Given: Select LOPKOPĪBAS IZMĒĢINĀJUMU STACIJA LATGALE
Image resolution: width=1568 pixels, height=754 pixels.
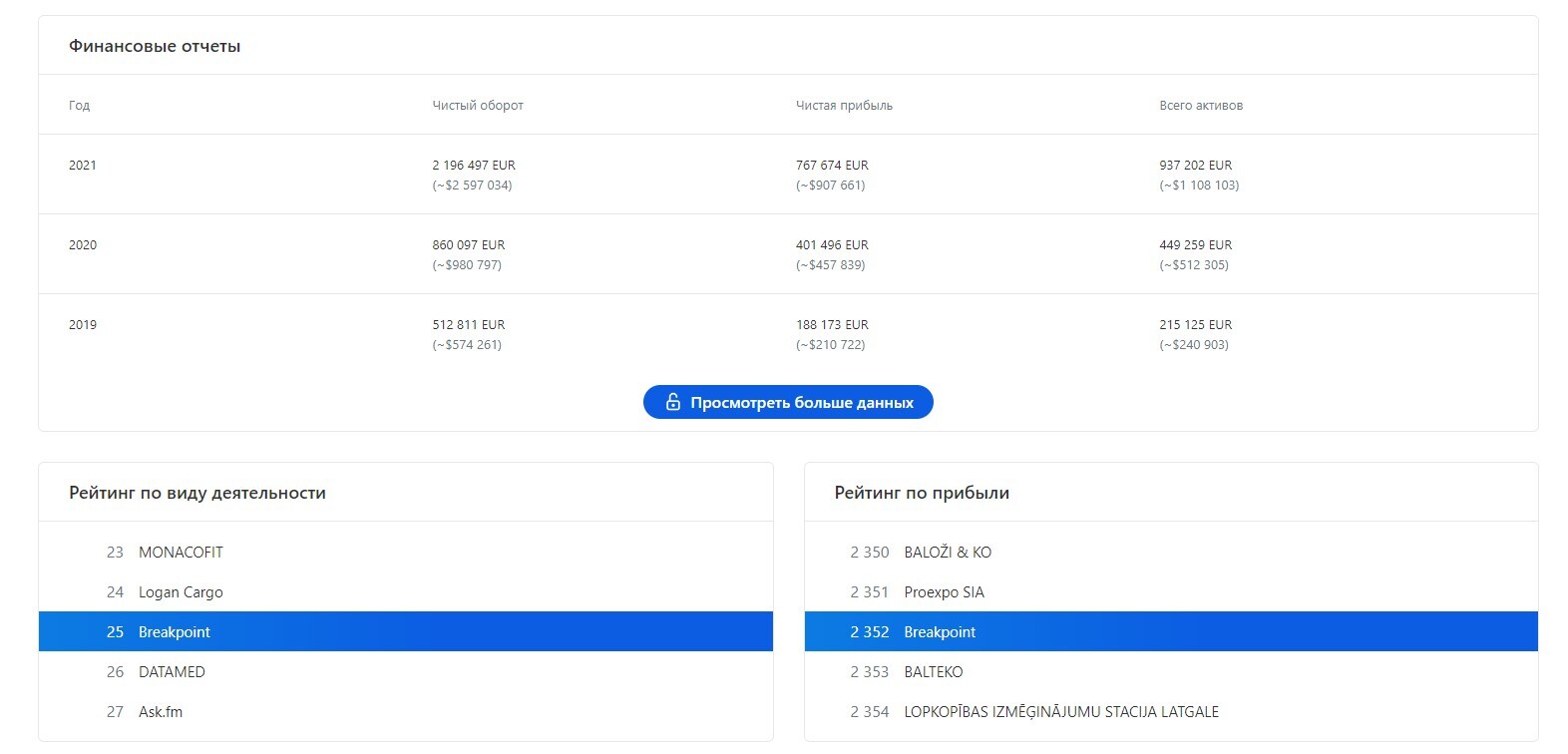Looking at the screenshot, I should pyautogui.click(x=1060, y=712).
